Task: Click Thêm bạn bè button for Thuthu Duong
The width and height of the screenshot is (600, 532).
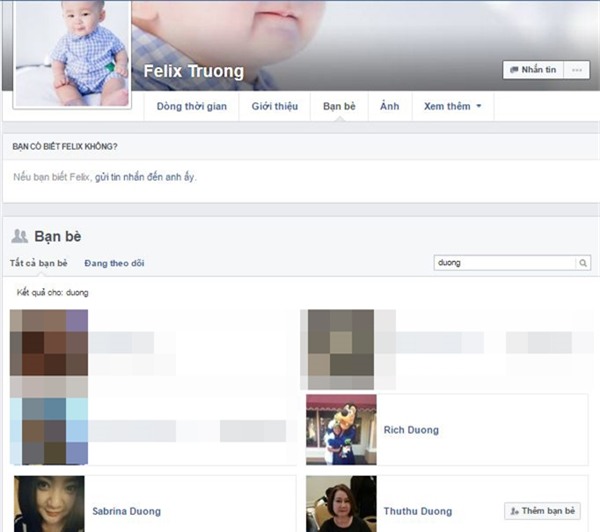Action: point(542,511)
